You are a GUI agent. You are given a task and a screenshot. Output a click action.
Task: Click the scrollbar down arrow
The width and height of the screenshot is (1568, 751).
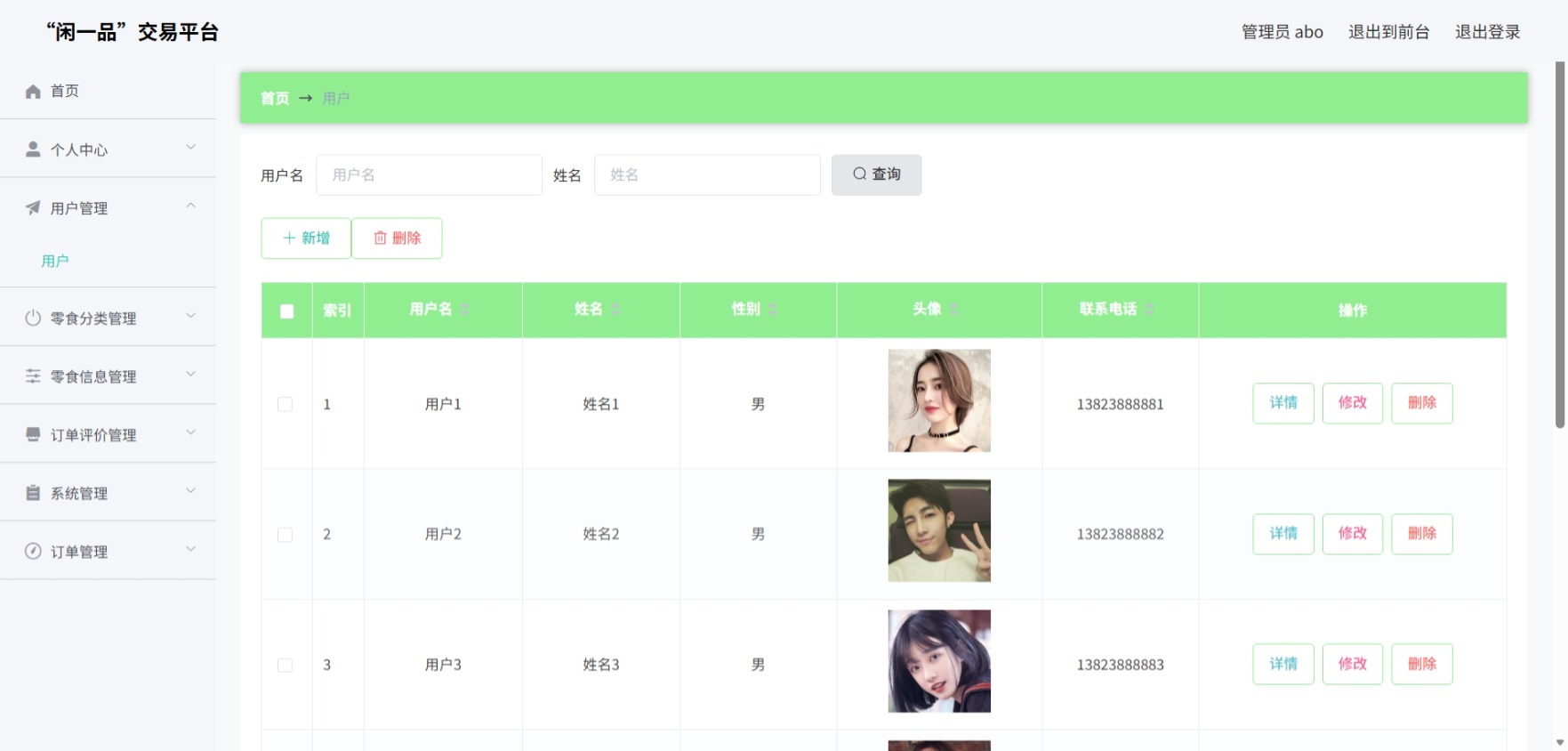(x=1560, y=742)
